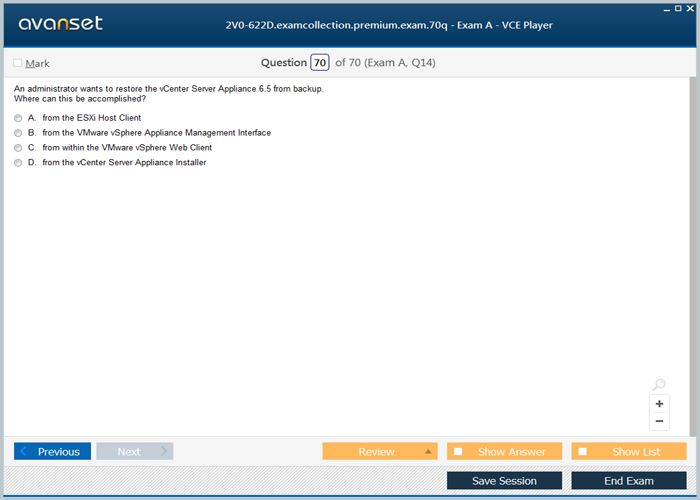The image size is (700, 500).
Task: Zoom in with the plus icon
Action: pos(659,404)
